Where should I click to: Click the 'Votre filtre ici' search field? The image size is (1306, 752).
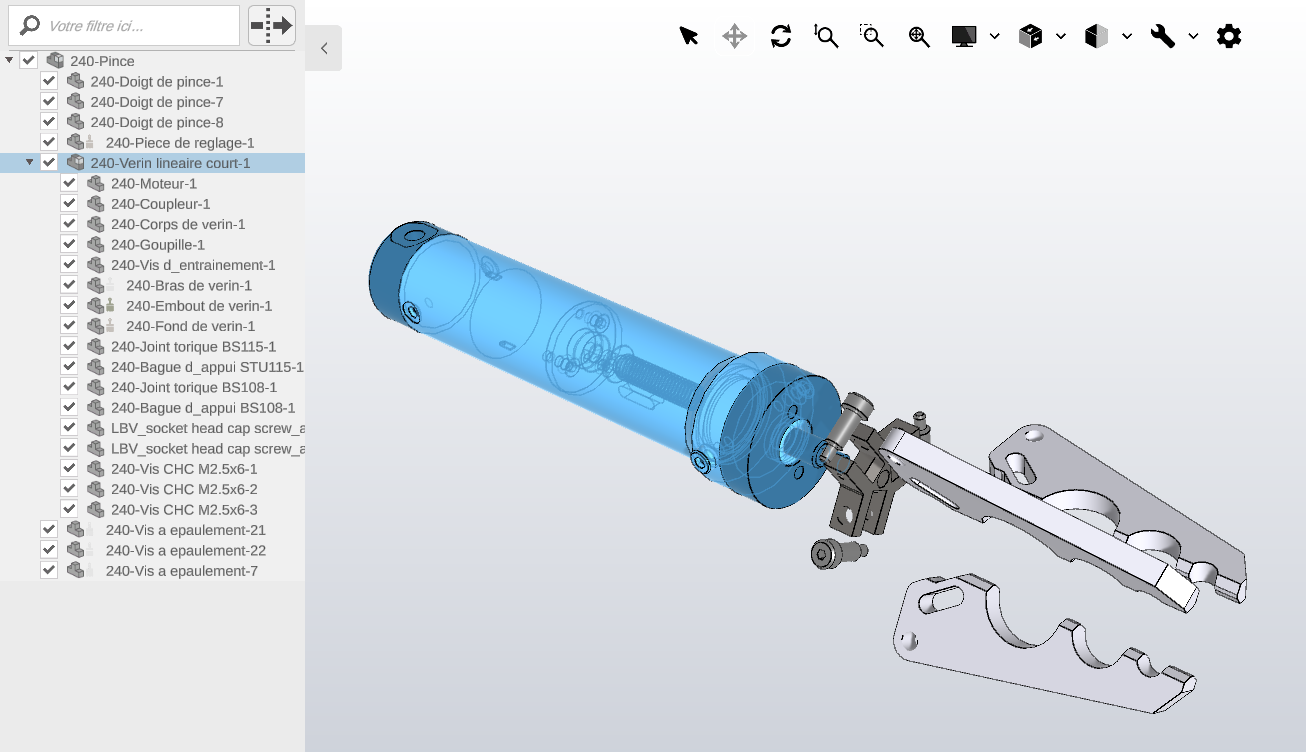coord(135,26)
